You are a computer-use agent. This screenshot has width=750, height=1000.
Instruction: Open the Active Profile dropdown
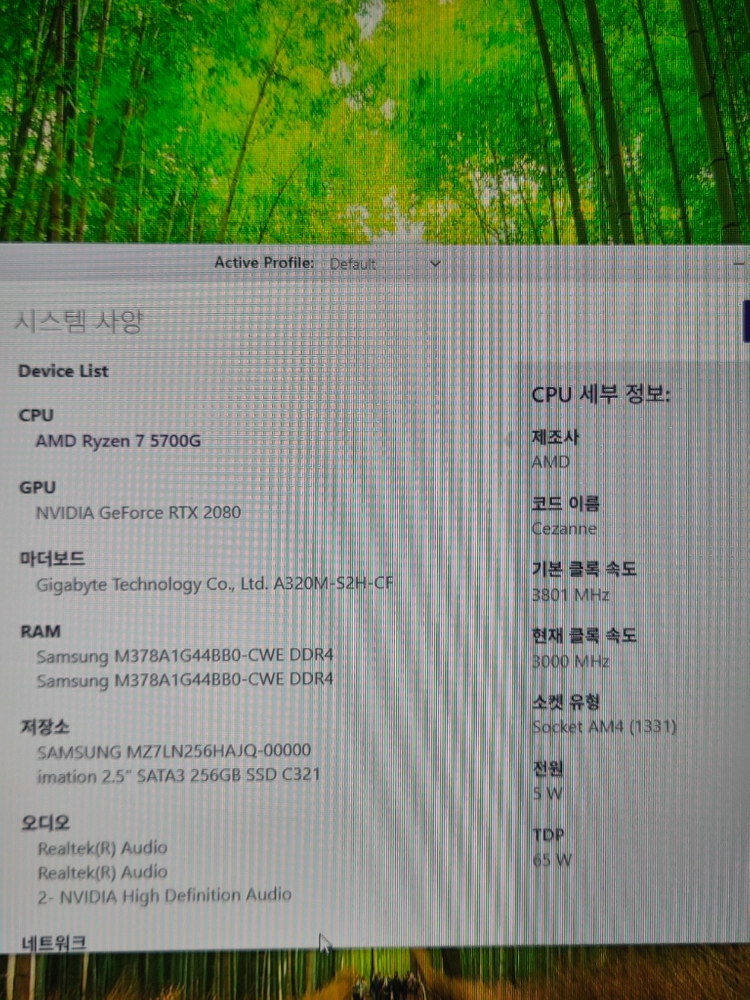click(385, 263)
